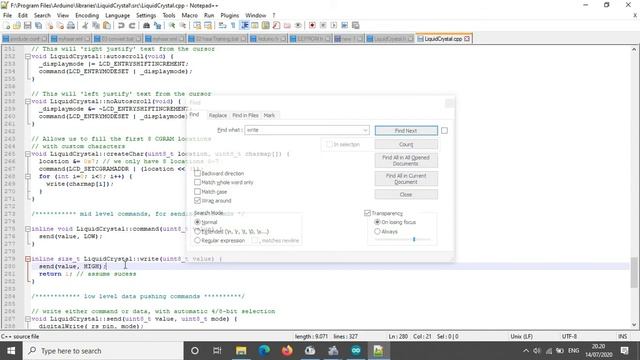Image resolution: width=640 pixels, height=360 pixels.
Task: Click Find All in All Opened Documents
Action: (406, 160)
